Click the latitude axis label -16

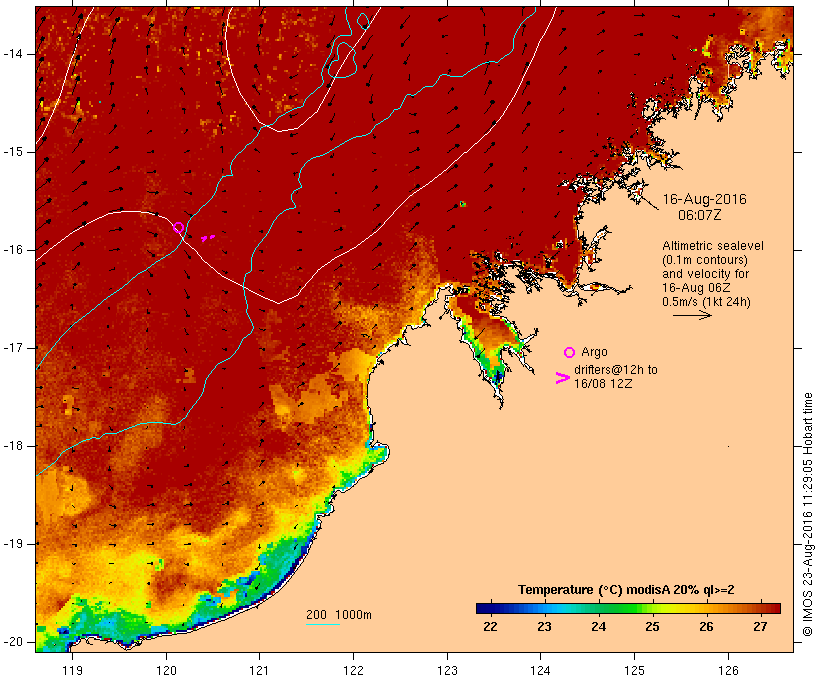click(13, 250)
